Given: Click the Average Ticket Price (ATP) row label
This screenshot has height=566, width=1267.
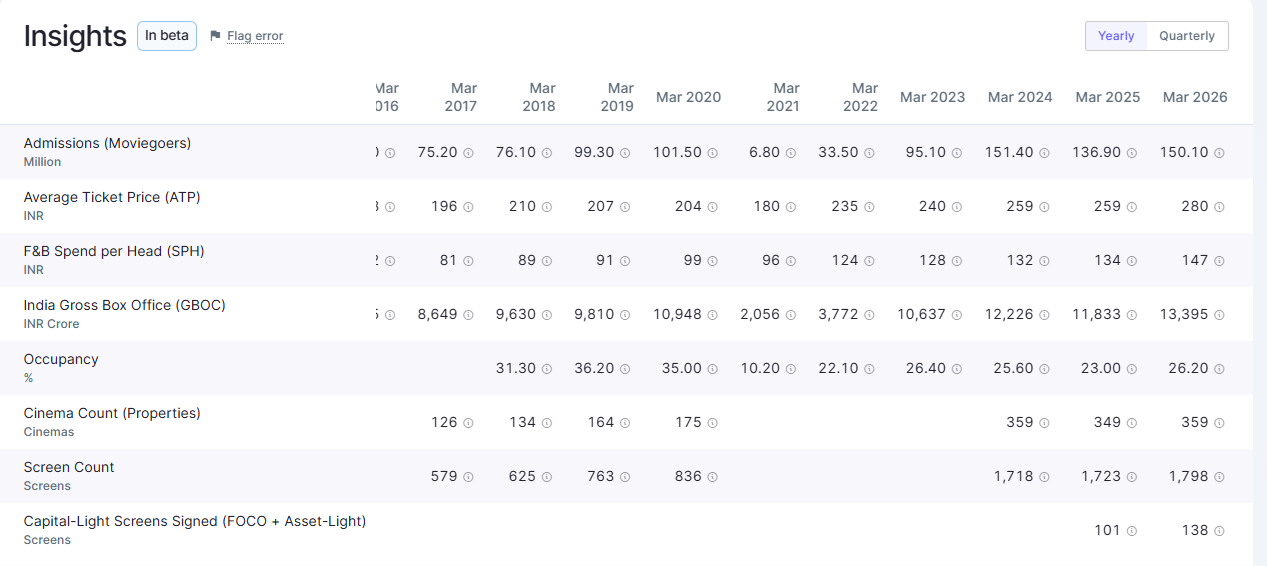Looking at the screenshot, I should (x=112, y=197).
